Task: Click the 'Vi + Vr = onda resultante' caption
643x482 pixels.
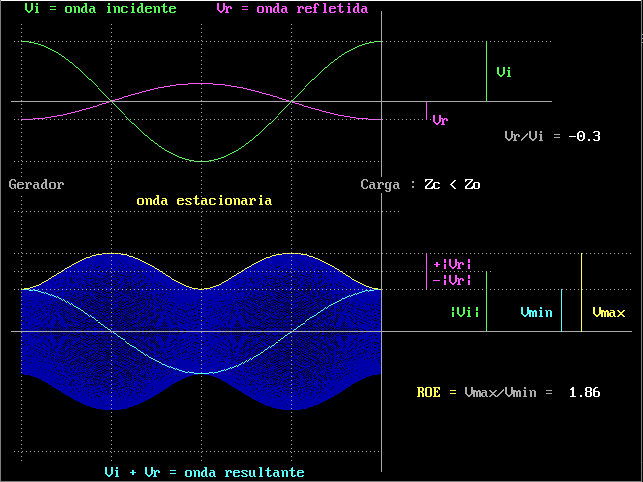Action: [204, 473]
